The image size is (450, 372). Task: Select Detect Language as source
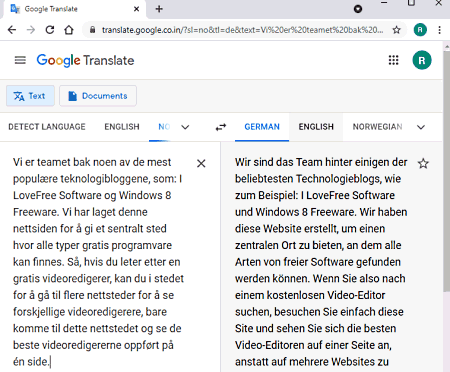tap(47, 127)
